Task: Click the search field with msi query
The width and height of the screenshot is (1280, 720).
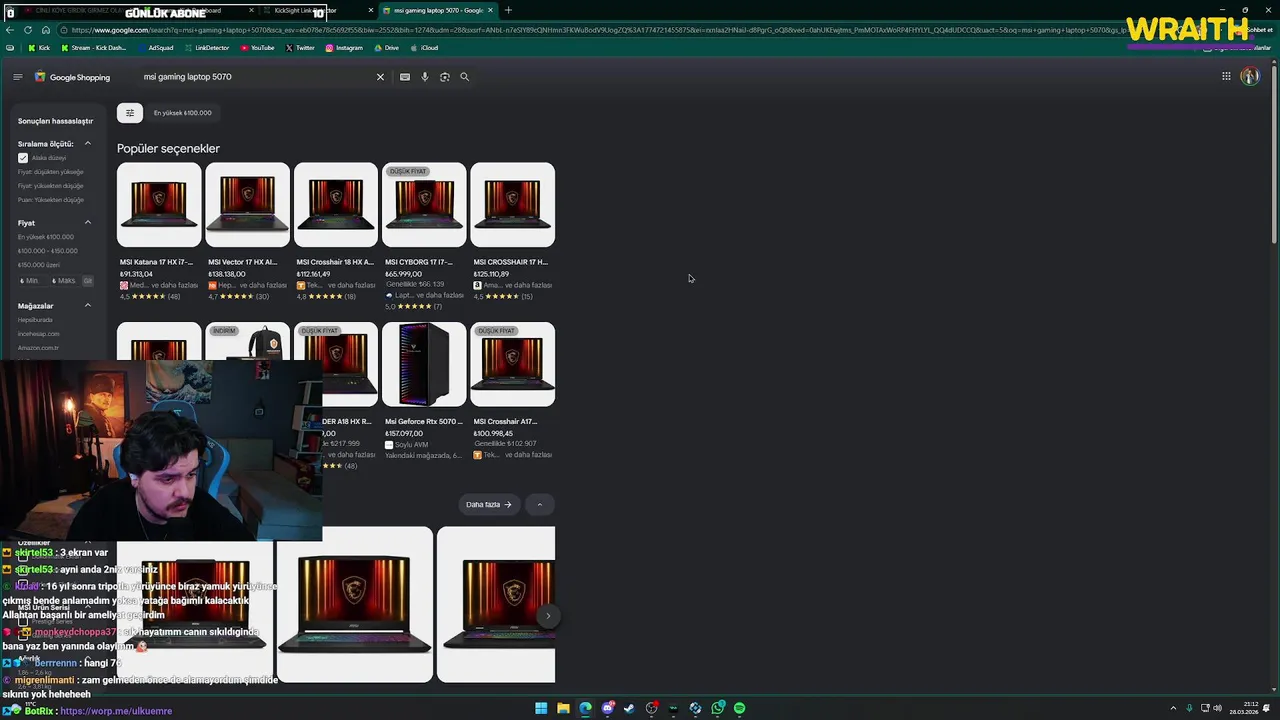Action: pos(255,77)
